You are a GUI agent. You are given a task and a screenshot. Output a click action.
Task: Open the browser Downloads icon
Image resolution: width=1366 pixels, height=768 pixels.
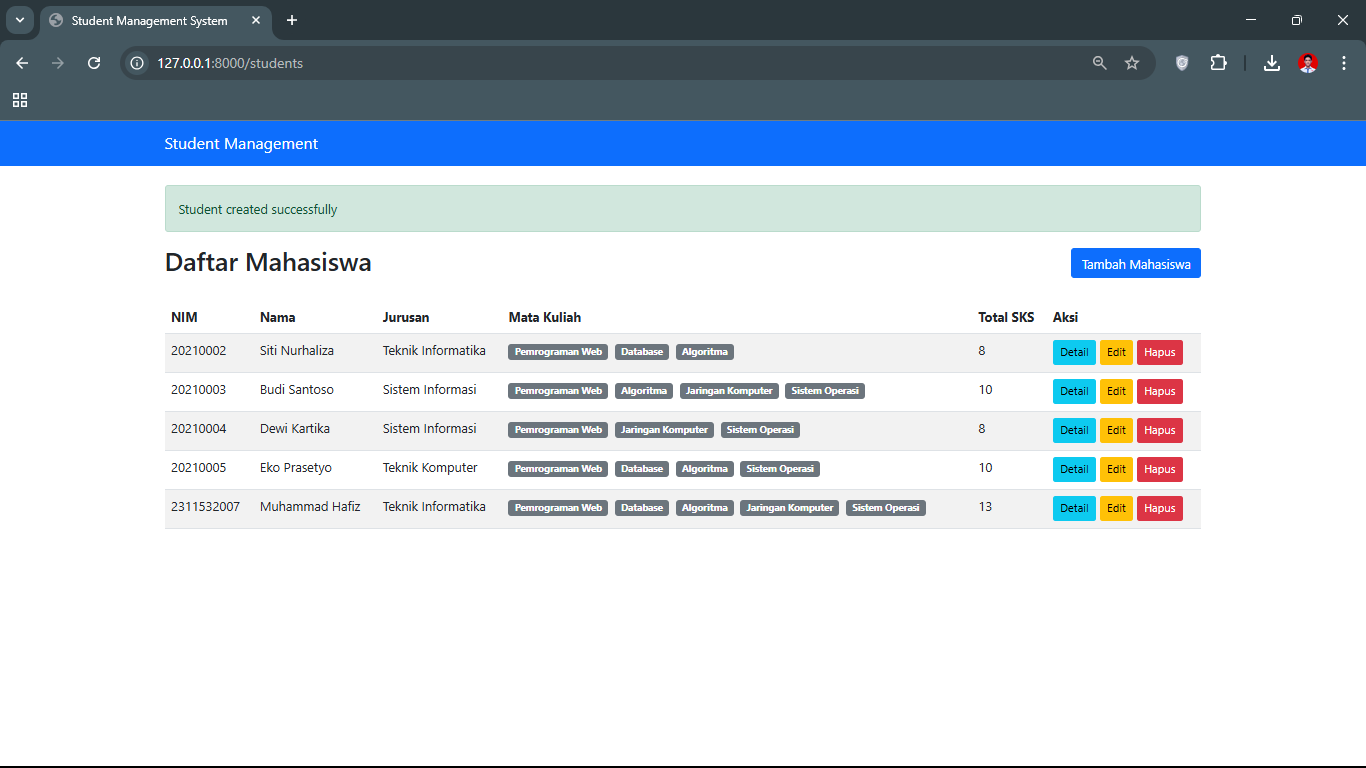click(1272, 63)
